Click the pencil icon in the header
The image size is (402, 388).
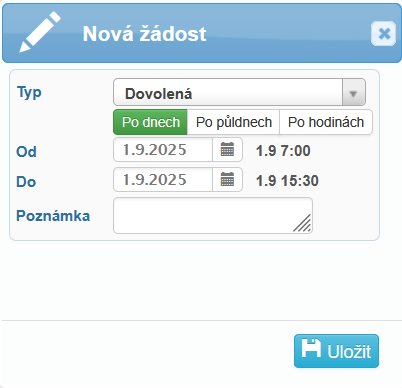[40, 32]
